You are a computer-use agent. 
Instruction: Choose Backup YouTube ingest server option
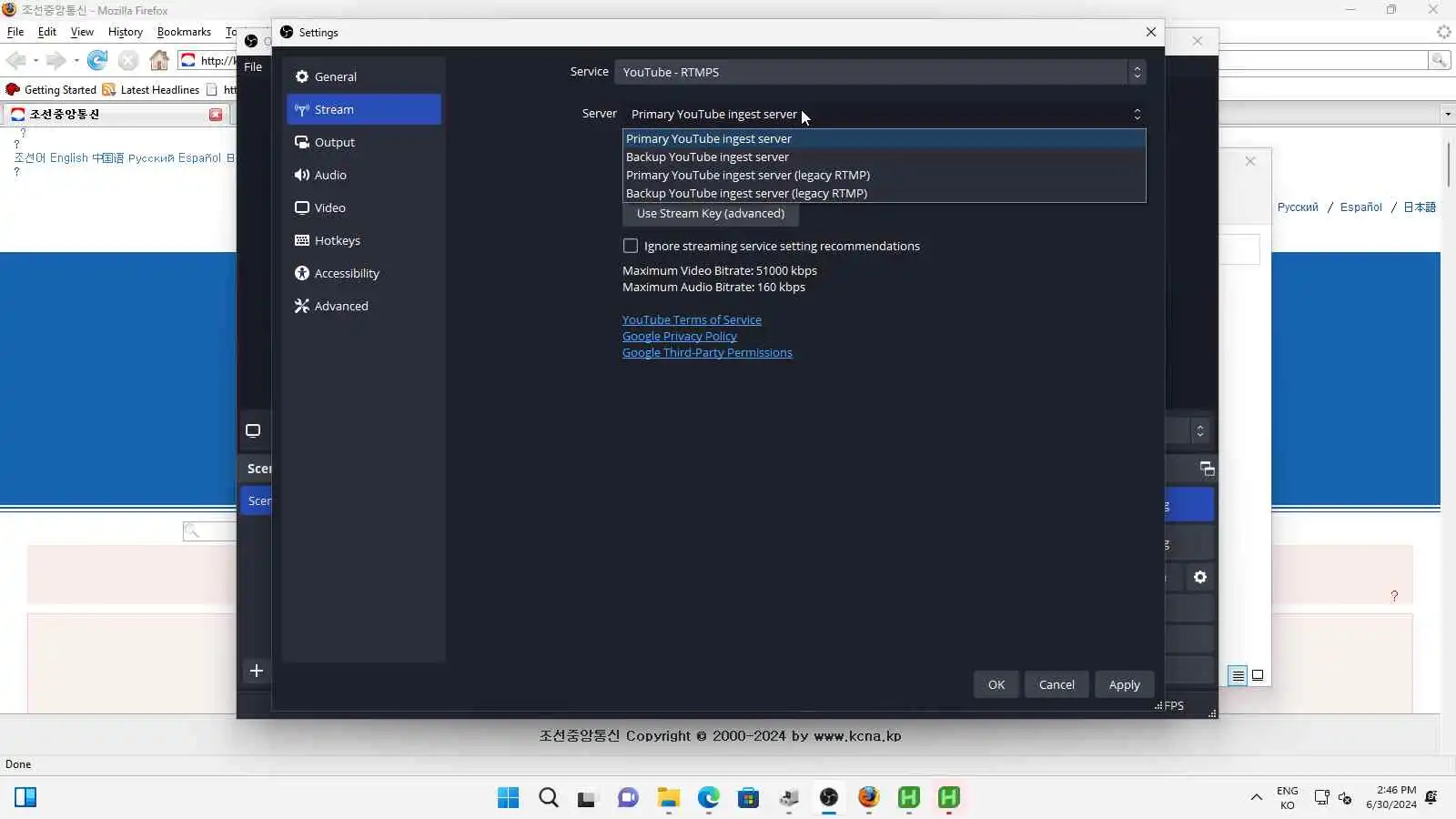884,157
